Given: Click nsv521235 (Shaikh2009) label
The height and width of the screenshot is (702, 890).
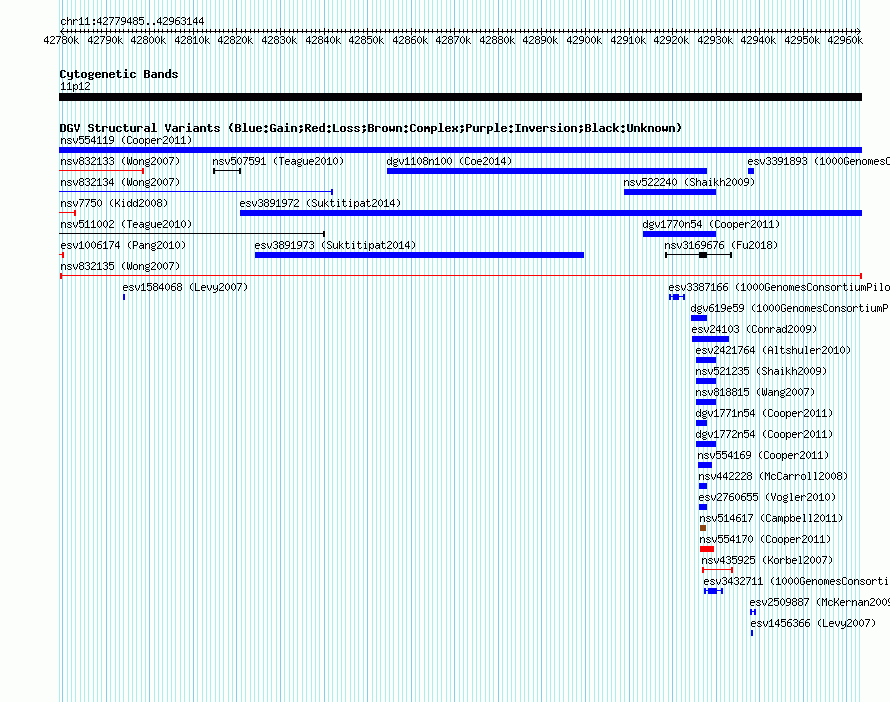Looking at the screenshot, I should [x=761, y=371].
